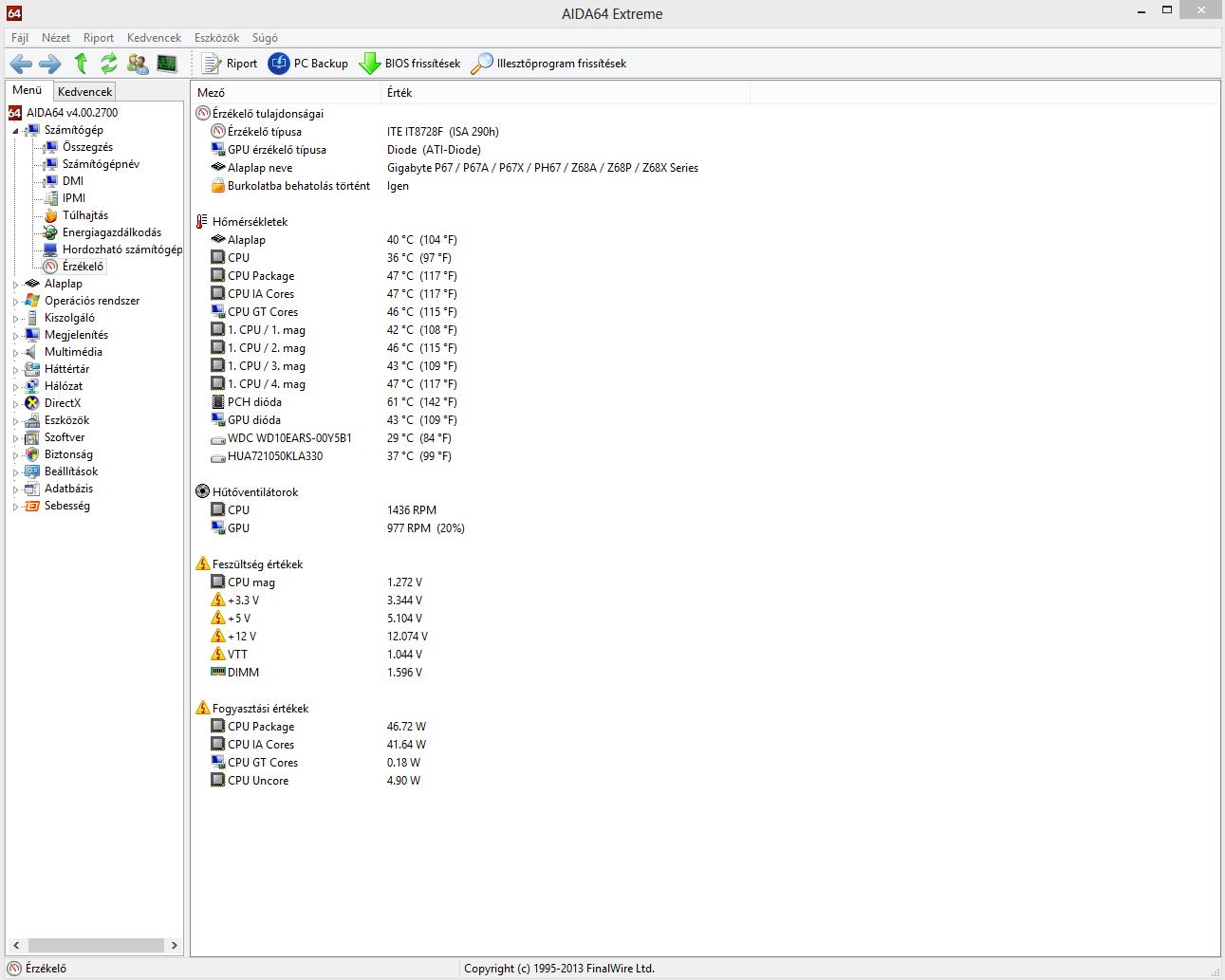The height and width of the screenshot is (980, 1225).
Task: Expand the DirectX tree node
Action: (x=15, y=404)
